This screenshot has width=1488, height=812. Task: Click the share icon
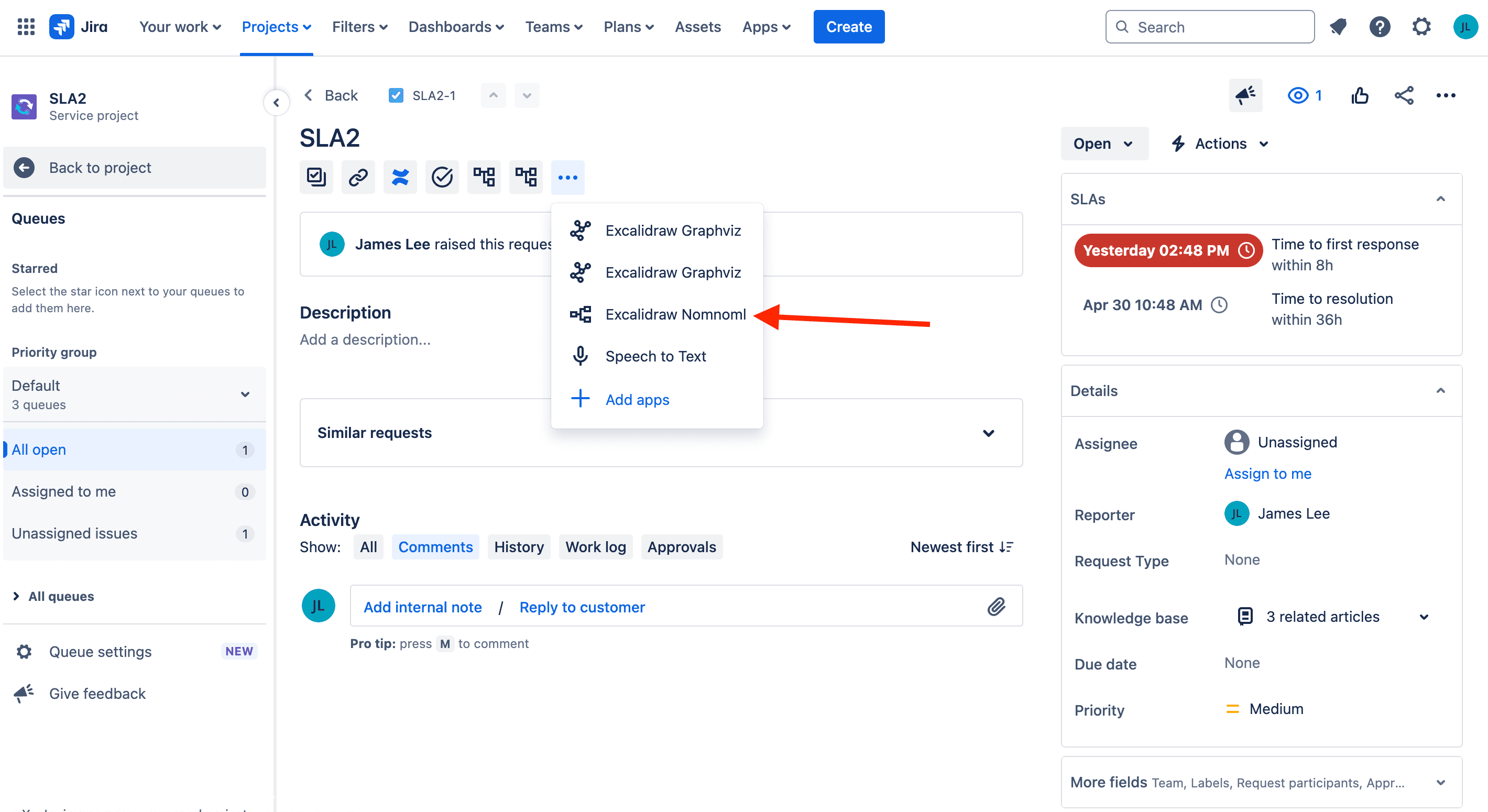pos(1404,95)
